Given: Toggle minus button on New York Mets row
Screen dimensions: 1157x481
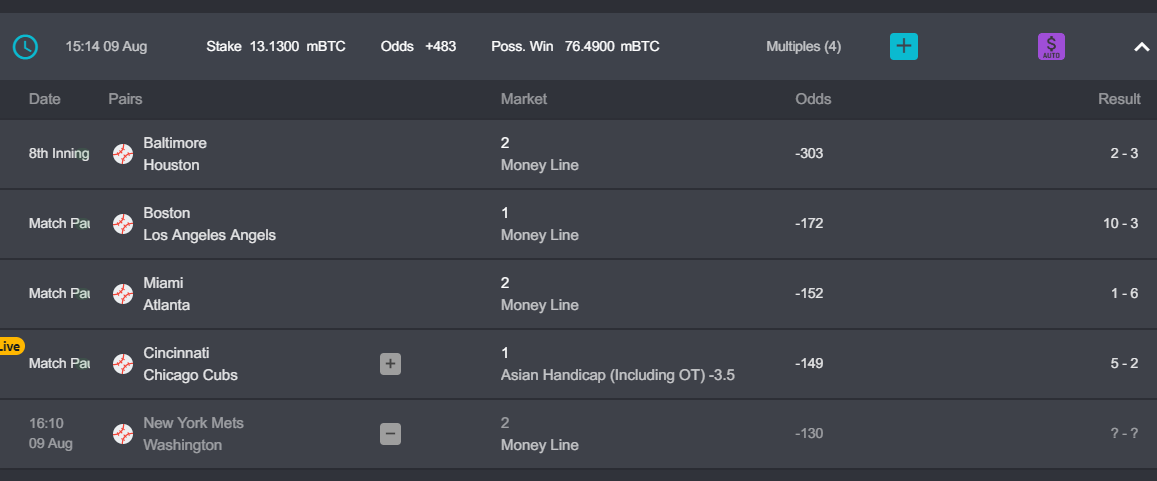Looking at the screenshot, I should [390, 434].
